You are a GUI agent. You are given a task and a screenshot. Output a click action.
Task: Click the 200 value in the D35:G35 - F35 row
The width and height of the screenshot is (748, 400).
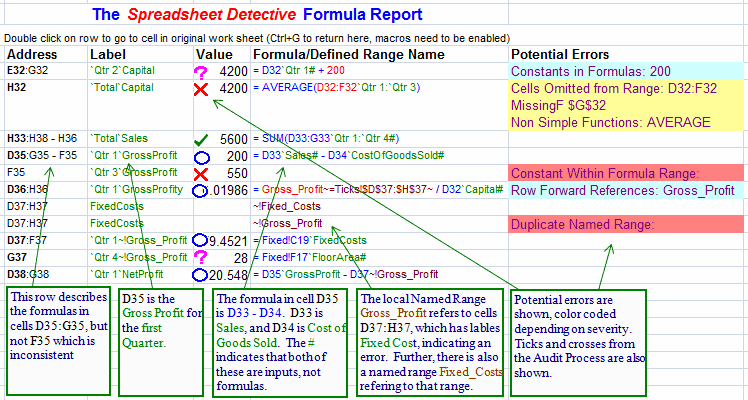(x=238, y=157)
